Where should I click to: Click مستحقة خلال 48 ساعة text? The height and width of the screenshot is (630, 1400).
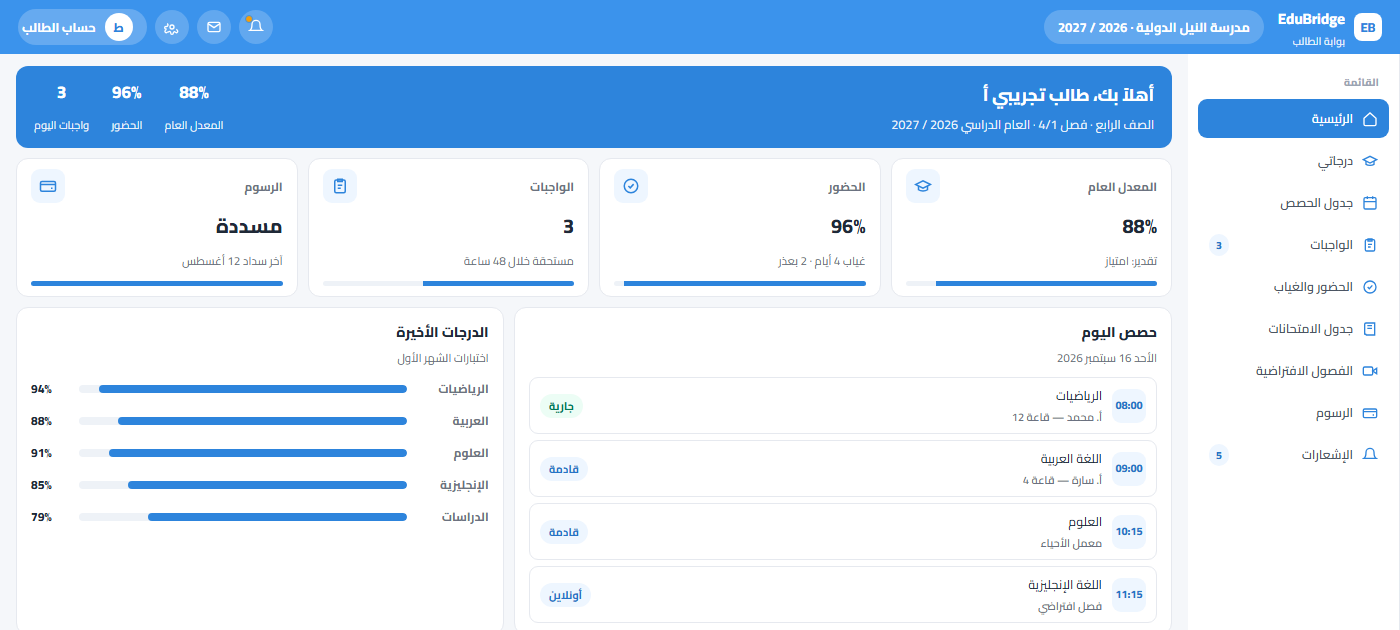tap(519, 262)
